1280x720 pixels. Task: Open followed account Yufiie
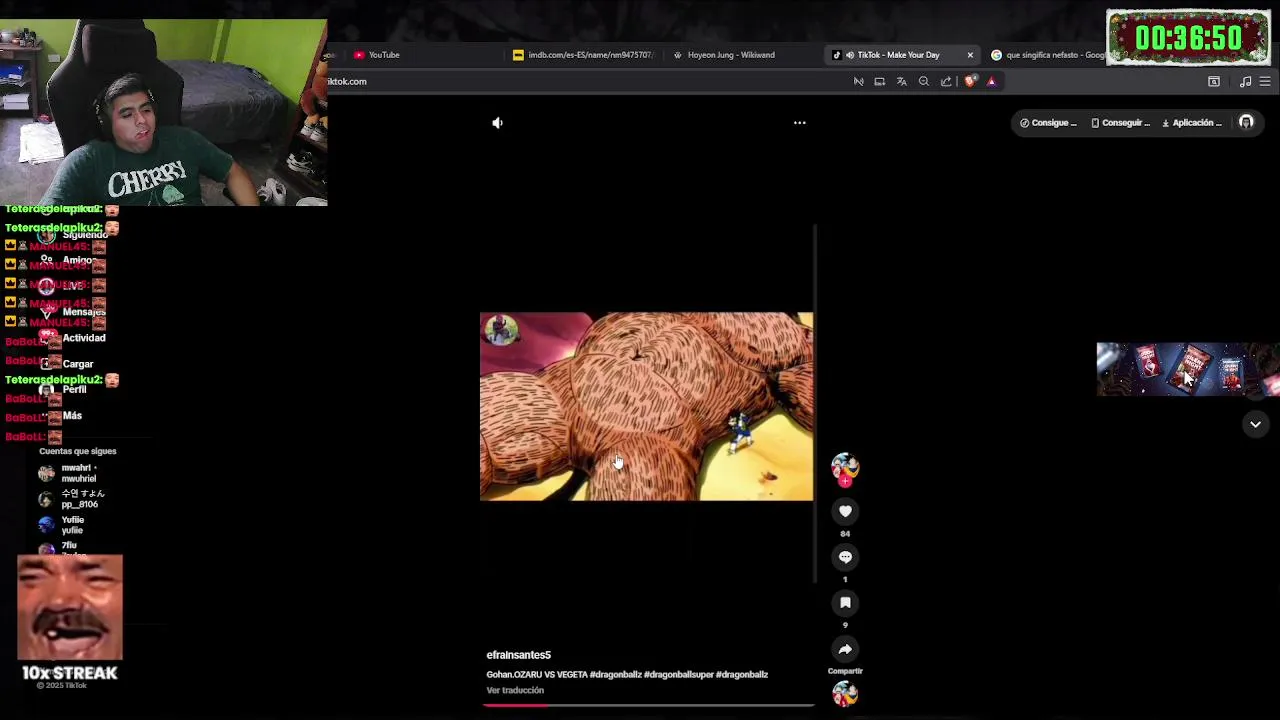62,525
